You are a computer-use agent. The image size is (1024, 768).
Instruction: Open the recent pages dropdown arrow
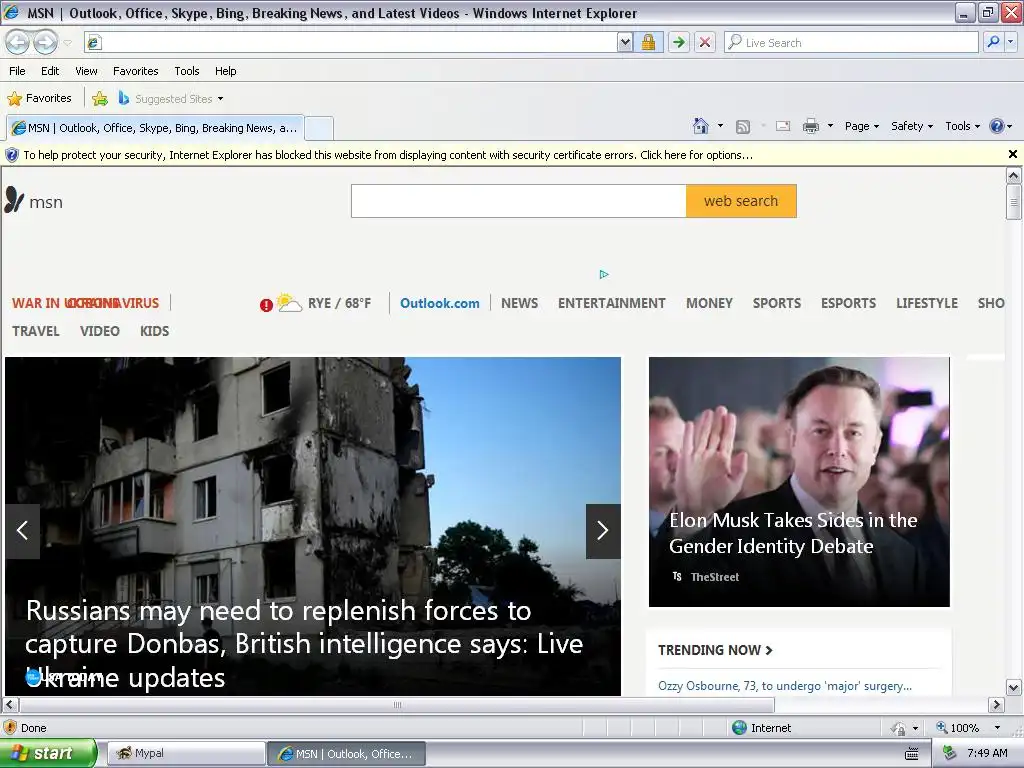tap(67, 43)
